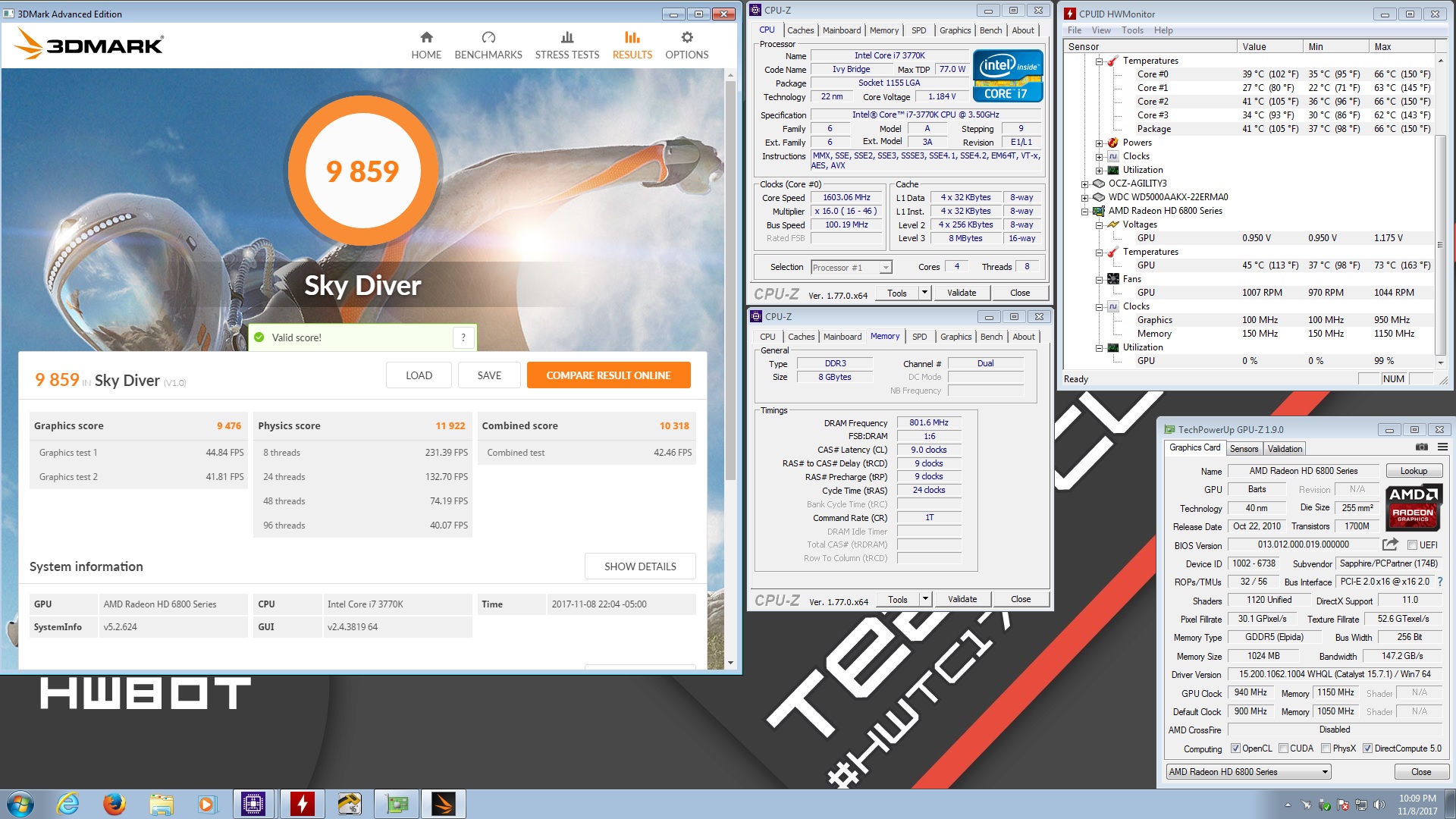Screen dimensions: 1456x819
Task: Switch to SPD tab in lower CPU-Z
Action: [919, 337]
